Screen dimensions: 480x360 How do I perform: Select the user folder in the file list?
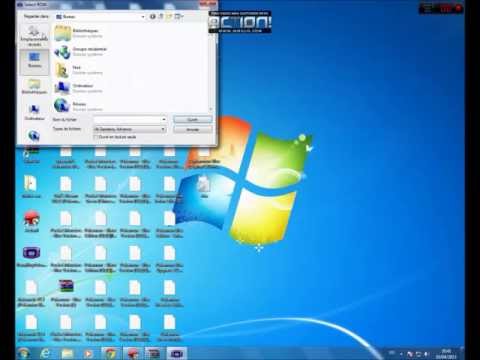coord(78,70)
